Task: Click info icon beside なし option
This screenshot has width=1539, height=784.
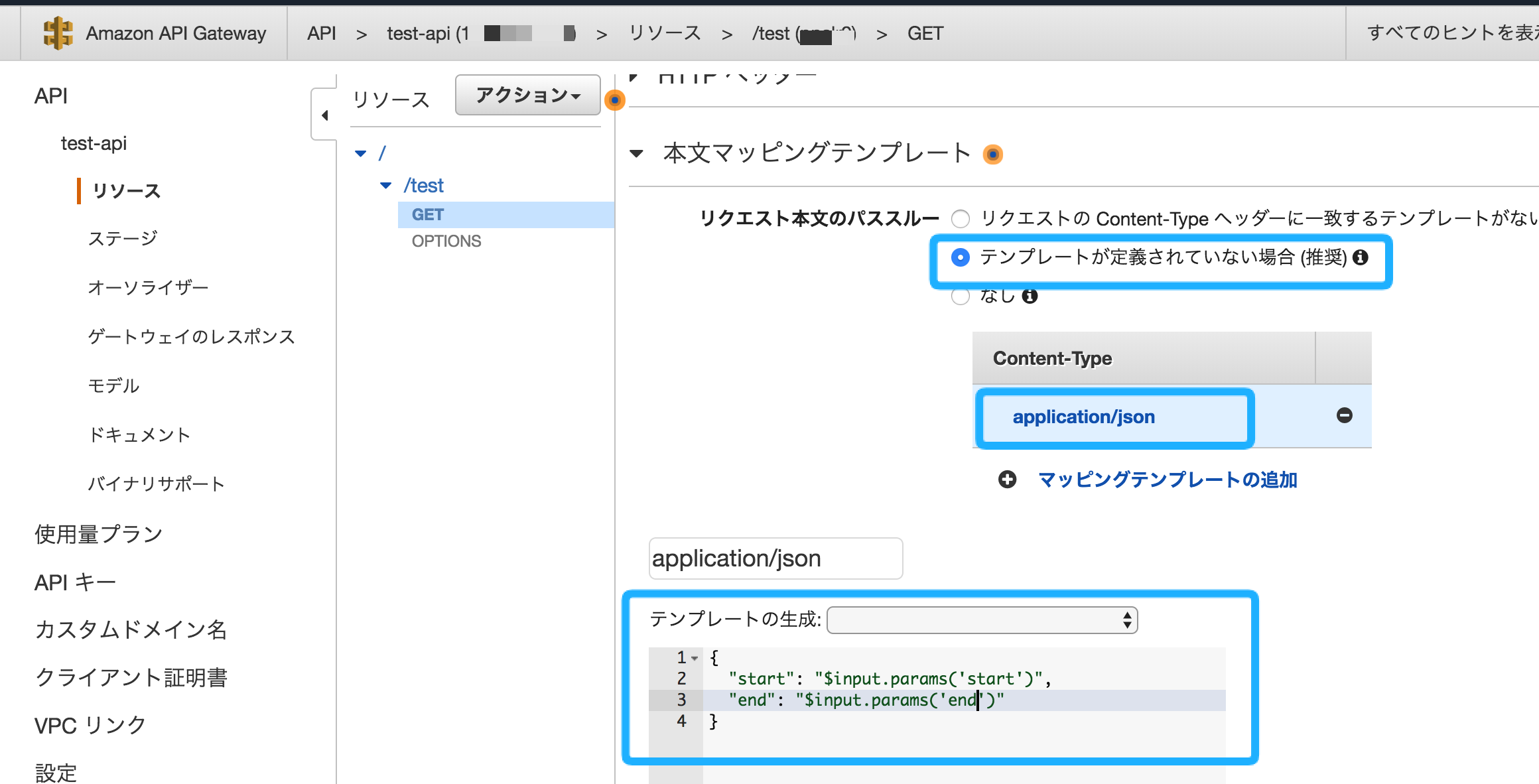Action: click(1030, 296)
